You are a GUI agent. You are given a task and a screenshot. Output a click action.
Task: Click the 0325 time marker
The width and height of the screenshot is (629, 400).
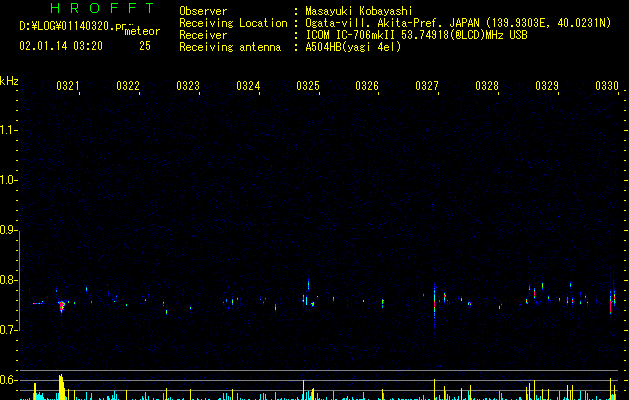tap(308, 86)
